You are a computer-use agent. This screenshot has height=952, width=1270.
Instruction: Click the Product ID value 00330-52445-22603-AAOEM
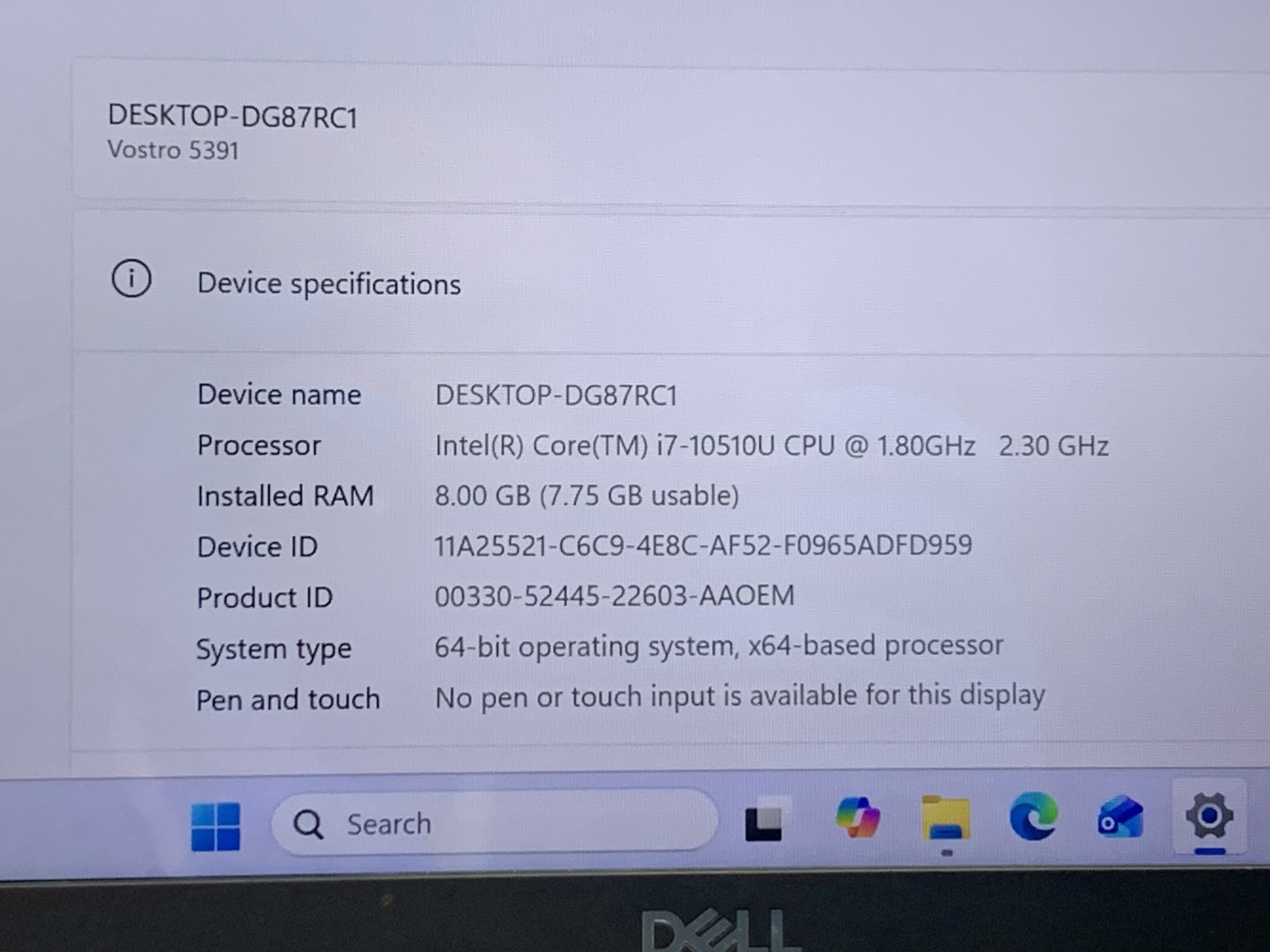click(x=614, y=596)
